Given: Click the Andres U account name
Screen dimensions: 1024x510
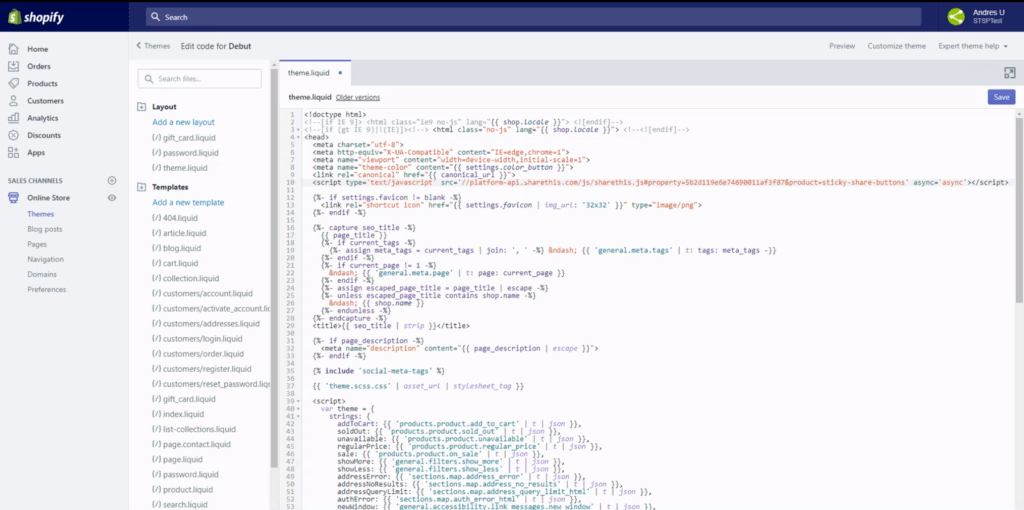Looking at the screenshot, I should coord(989,12).
